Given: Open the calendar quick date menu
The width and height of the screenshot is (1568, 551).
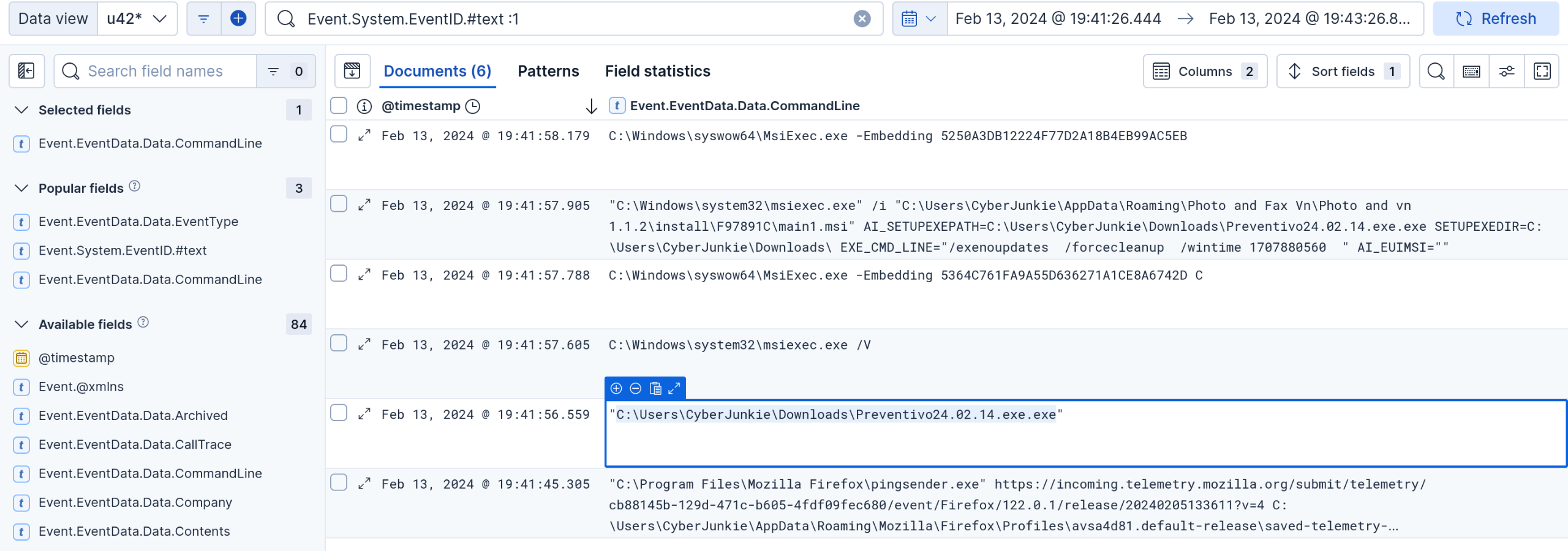Looking at the screenshot, I should 919,19.
